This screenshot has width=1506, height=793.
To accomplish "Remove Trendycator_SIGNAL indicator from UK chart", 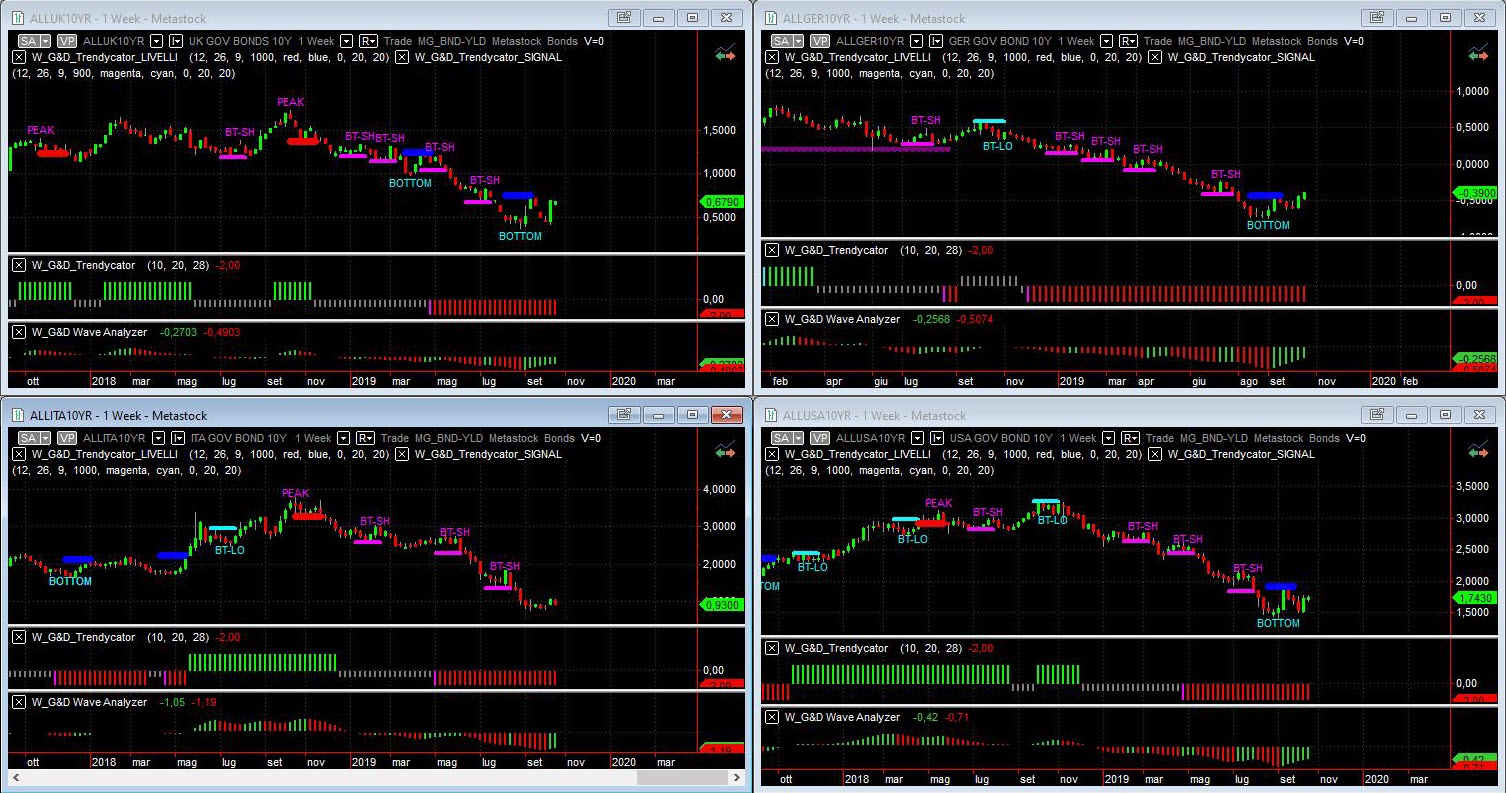I will pyautogui.click(x=402, y=57).
